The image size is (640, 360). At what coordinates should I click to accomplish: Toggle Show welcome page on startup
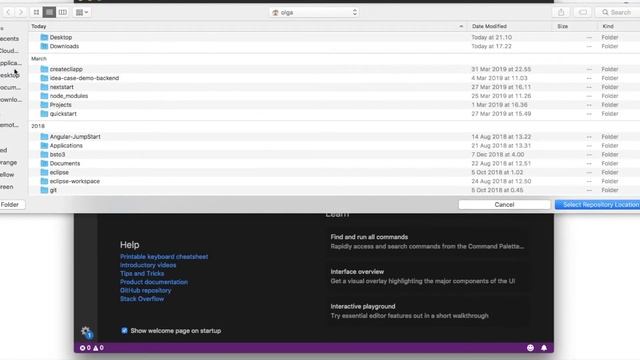point(124,331)
